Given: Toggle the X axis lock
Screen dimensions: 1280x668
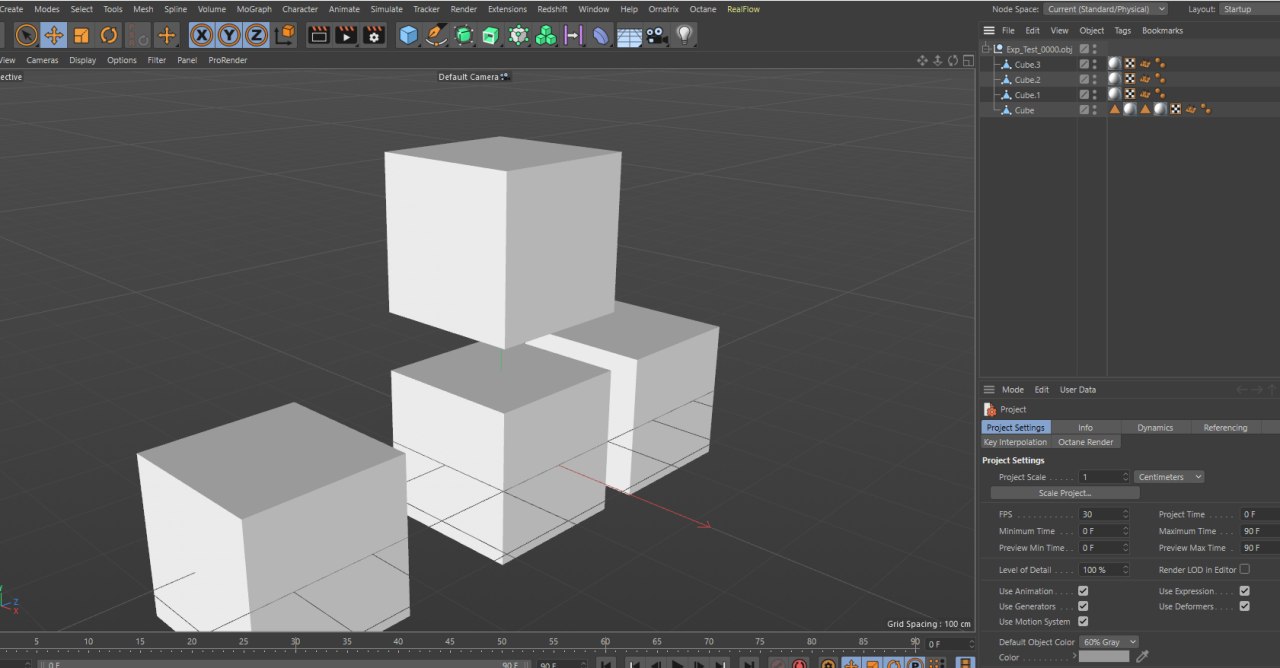Looking at the screenshot, I should coord(202,35).
